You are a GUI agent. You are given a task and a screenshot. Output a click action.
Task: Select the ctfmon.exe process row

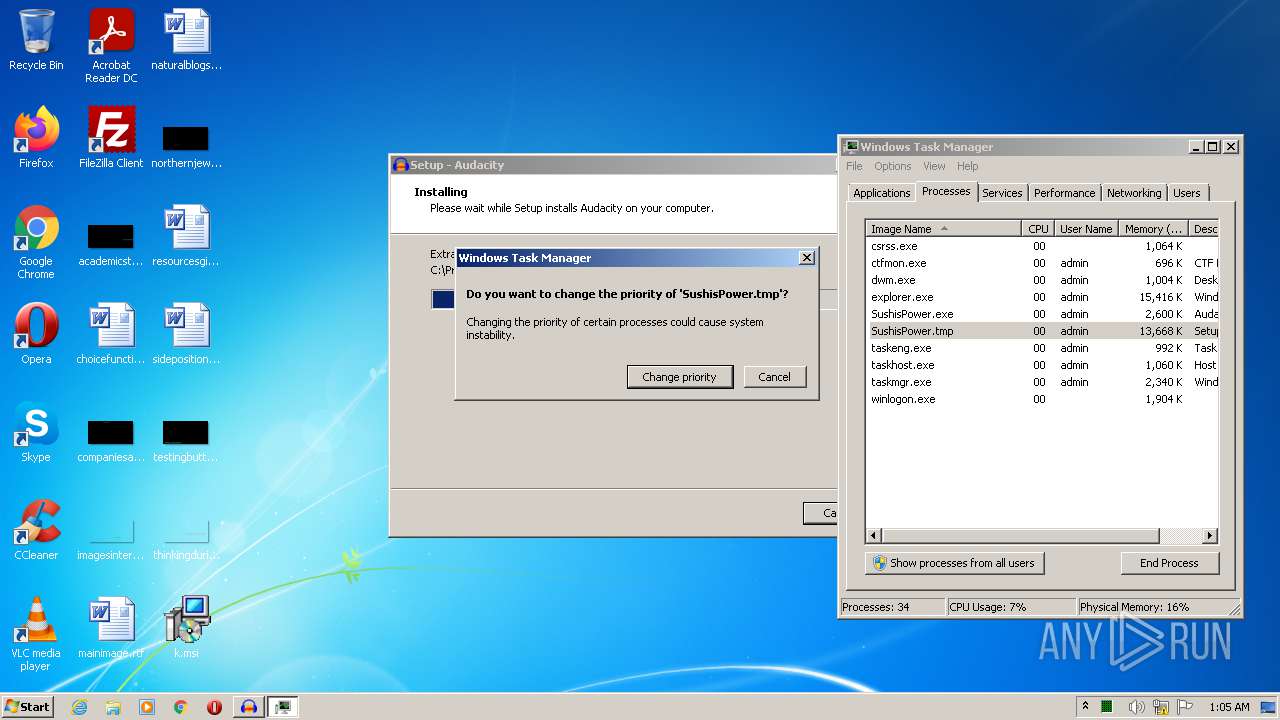click(1042, 263)
